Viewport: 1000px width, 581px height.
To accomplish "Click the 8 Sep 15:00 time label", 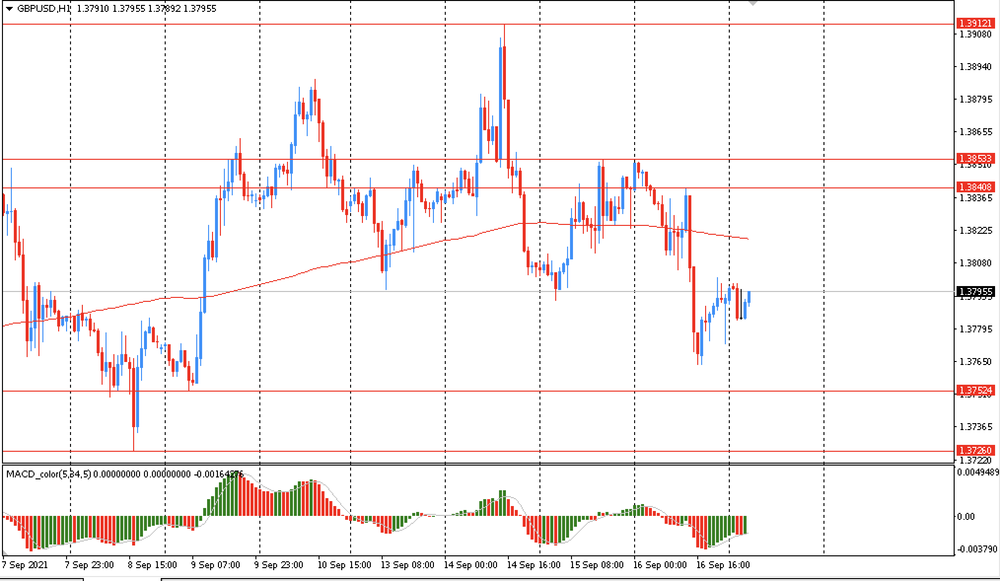I will click(x=152, y=565).
